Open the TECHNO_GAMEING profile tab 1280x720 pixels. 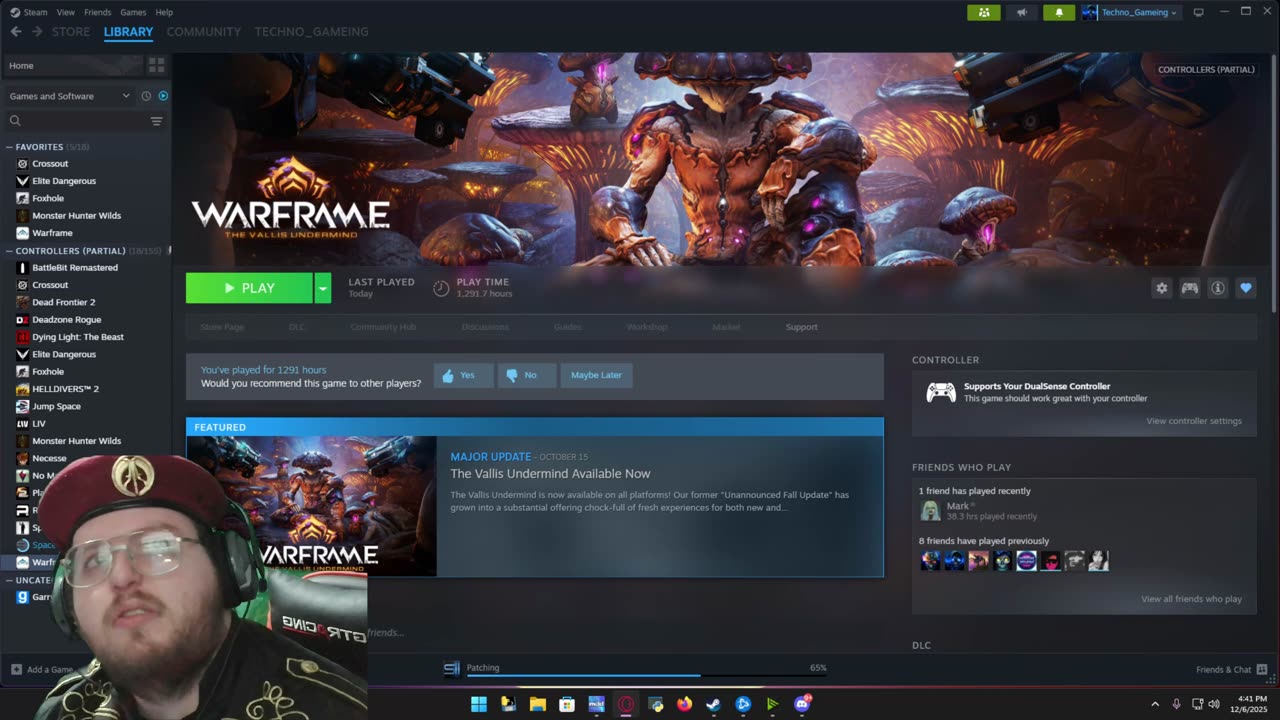311,32
